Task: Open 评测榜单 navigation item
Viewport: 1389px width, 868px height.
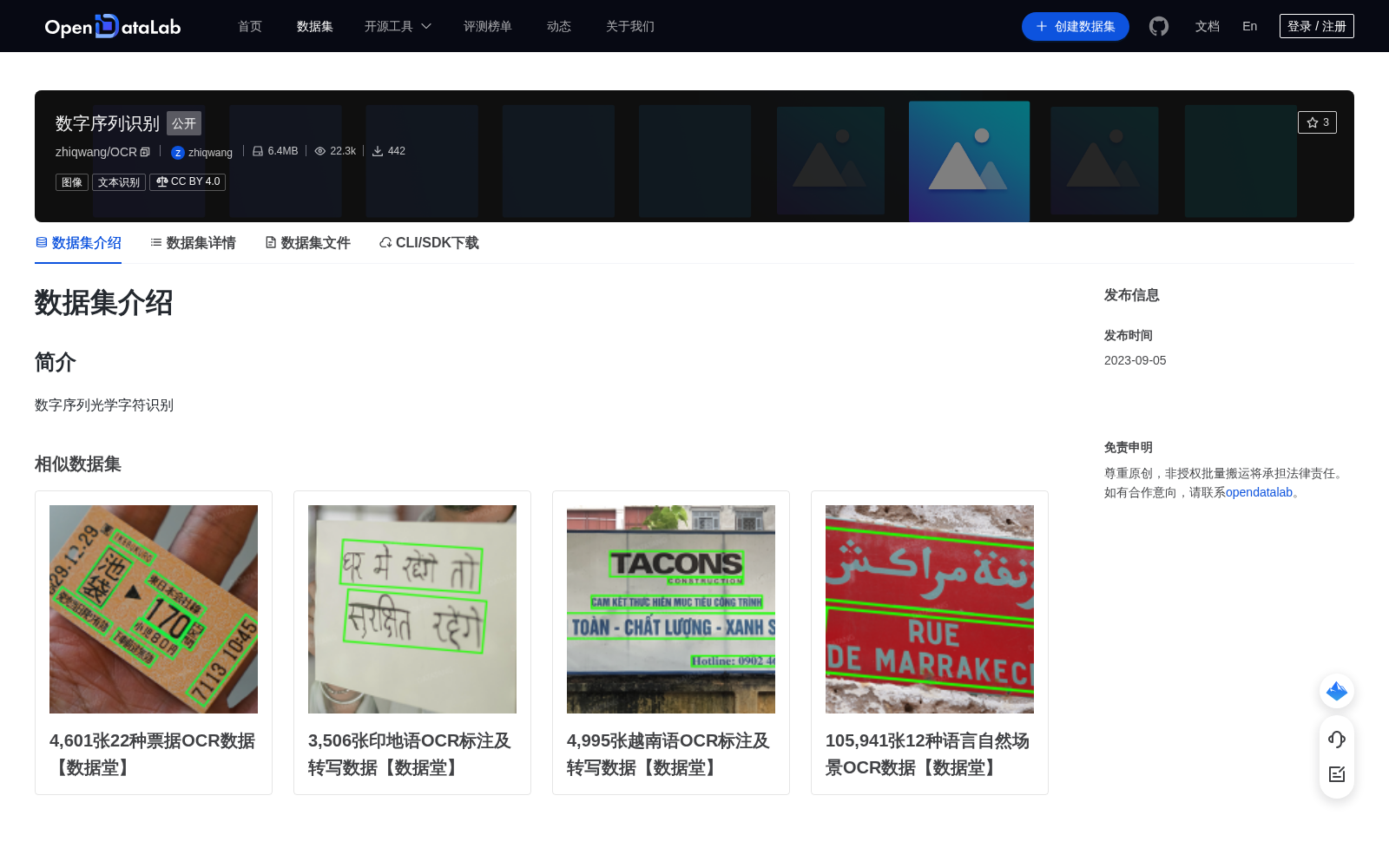Action: pyautogui.click(x=488, y=26)
